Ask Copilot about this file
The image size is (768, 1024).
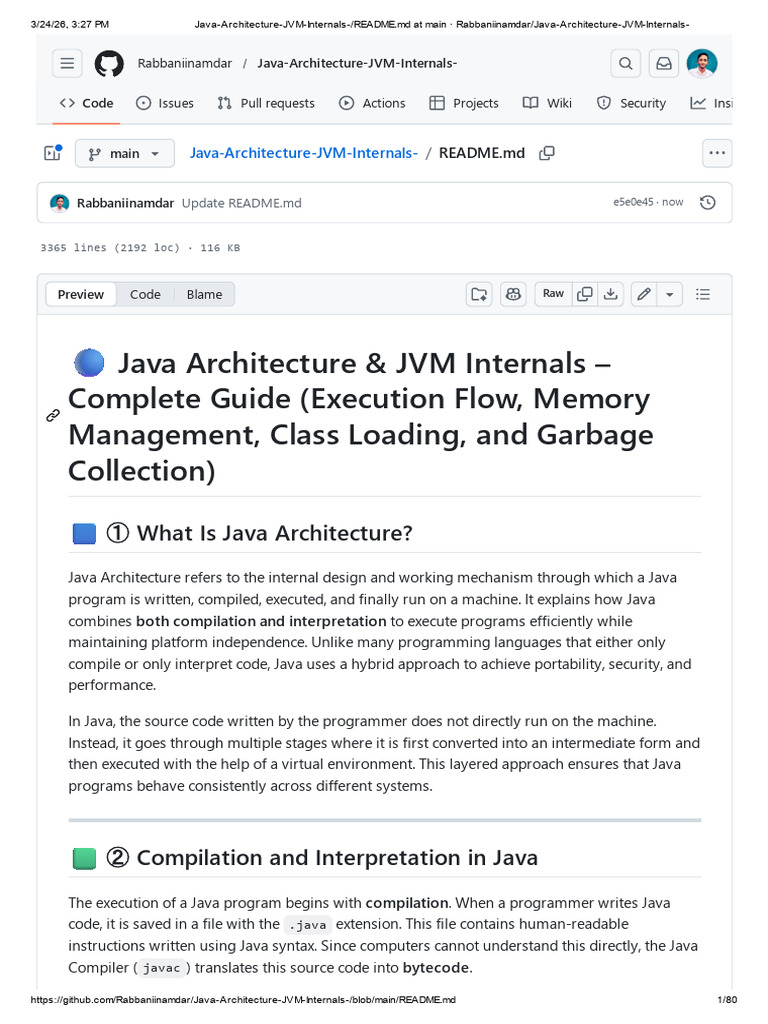tap(513, 294)
